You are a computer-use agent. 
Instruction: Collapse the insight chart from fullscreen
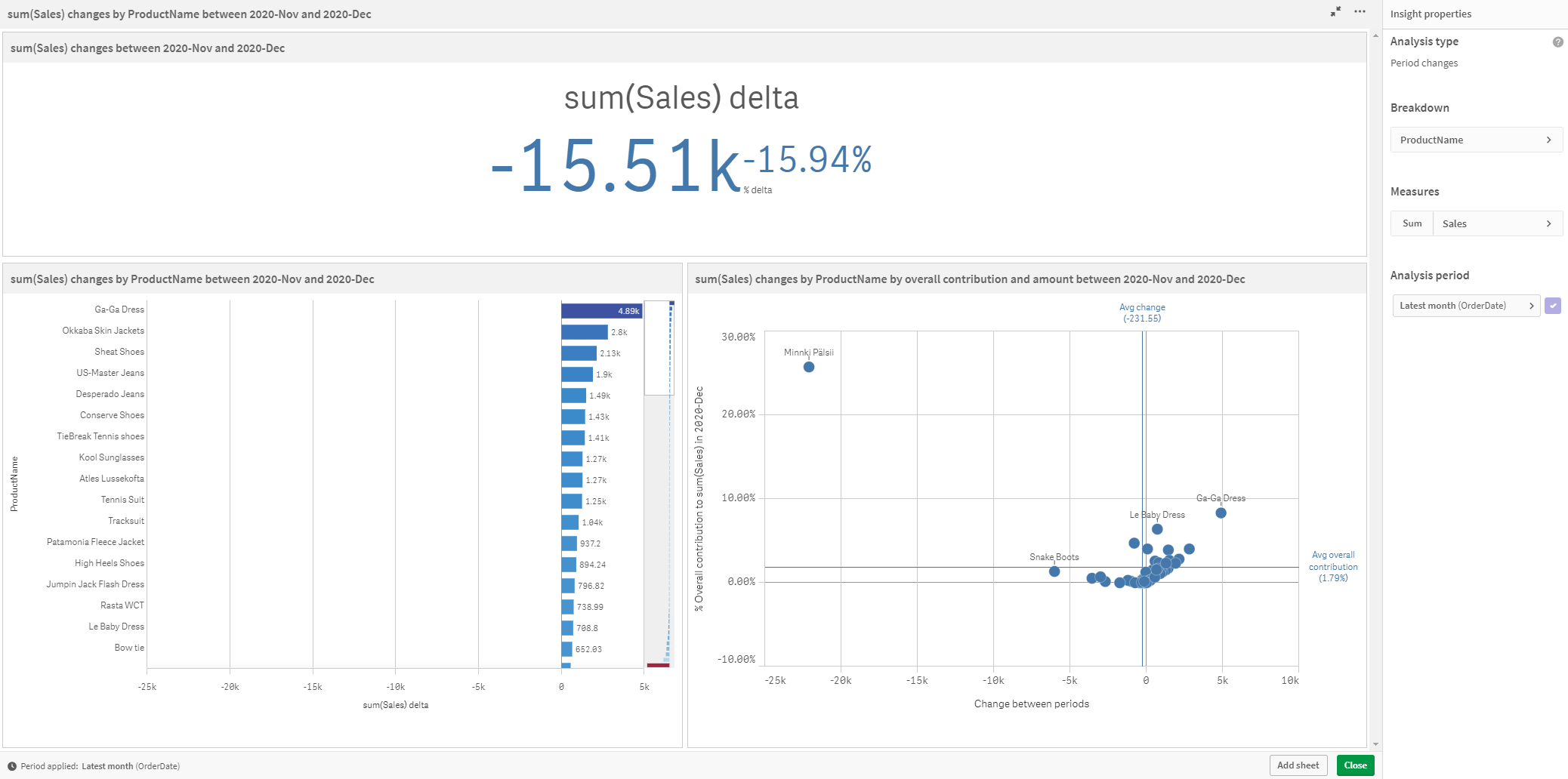tap(1335, 11)
